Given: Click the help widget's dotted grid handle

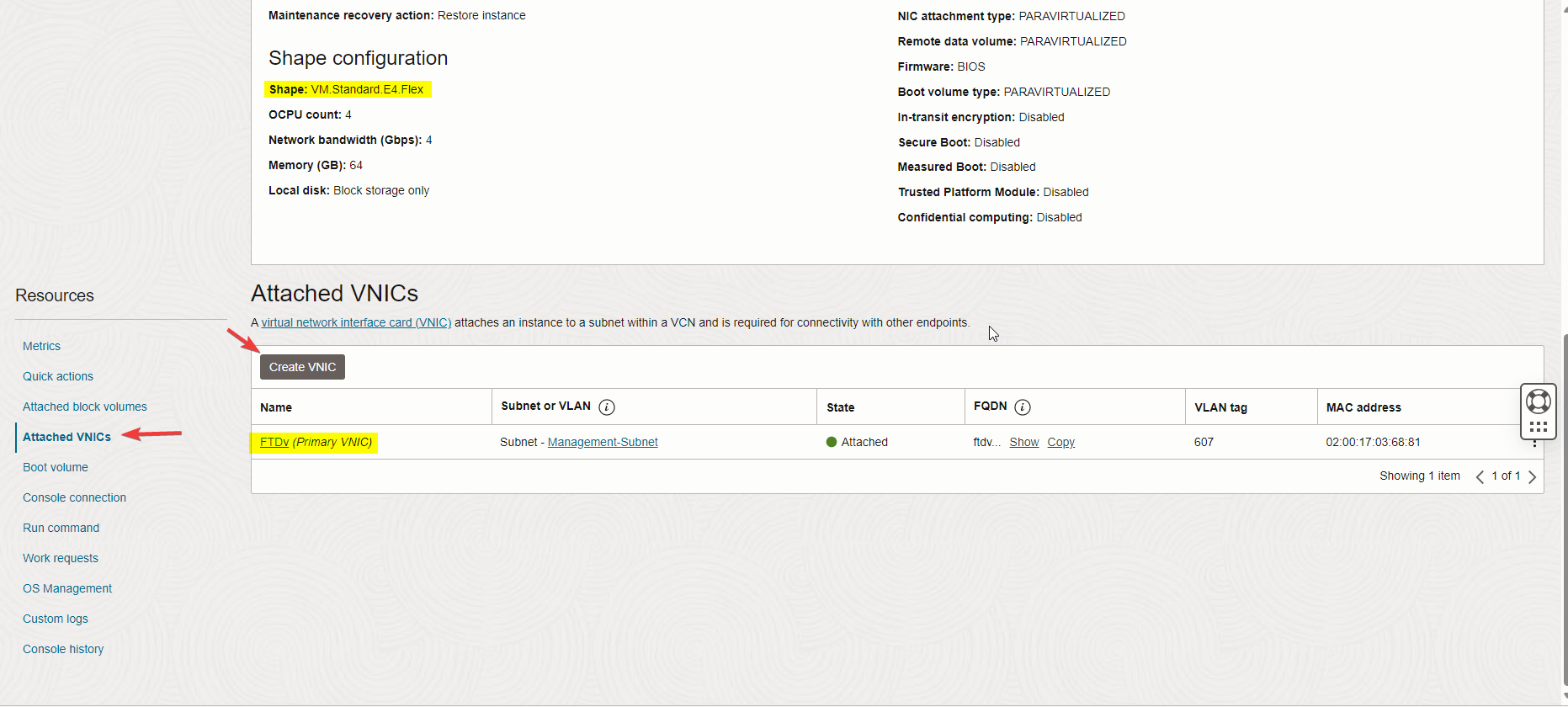Looking at the screenshot, I should pyautogui.click(x=1538, y=428).
